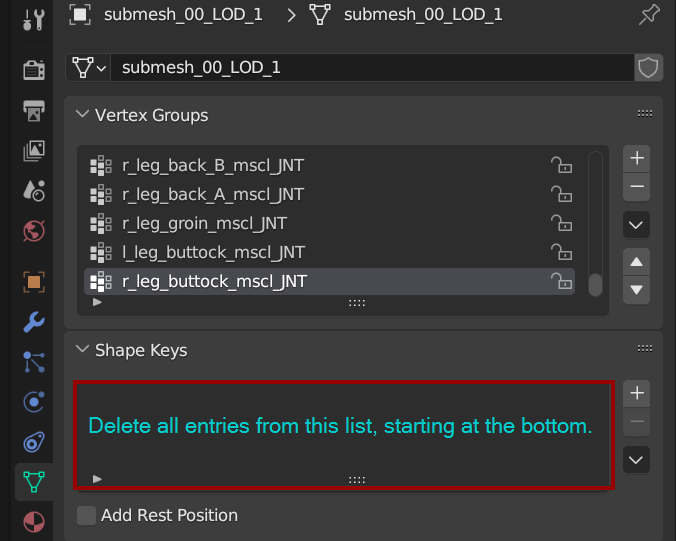The height and width of the screenshot is (541, 676).
Task: Open vertex group specials dropdown menu
Action: point(636,224)
